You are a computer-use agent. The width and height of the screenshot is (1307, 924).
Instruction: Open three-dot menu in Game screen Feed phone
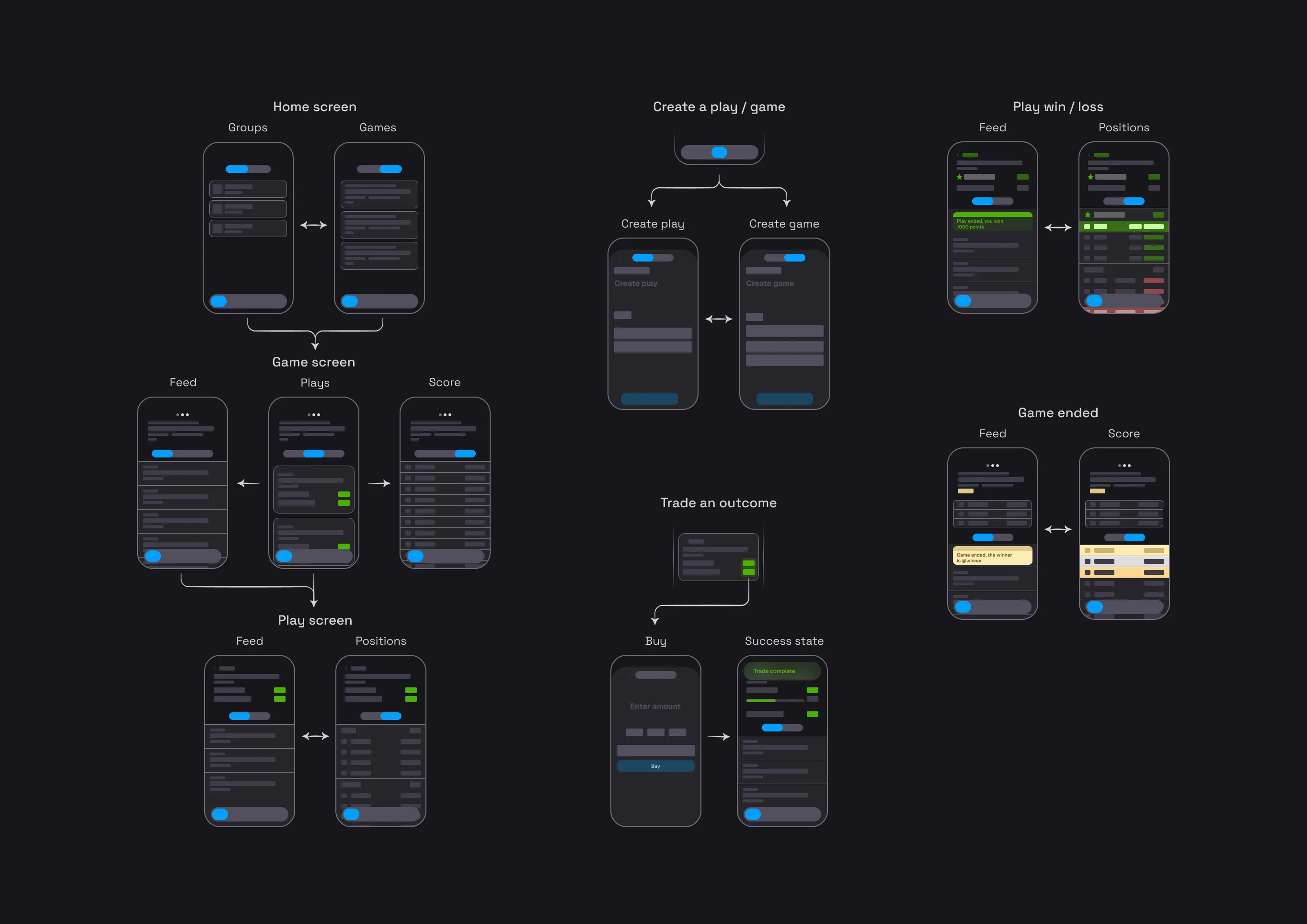[183, 415]
